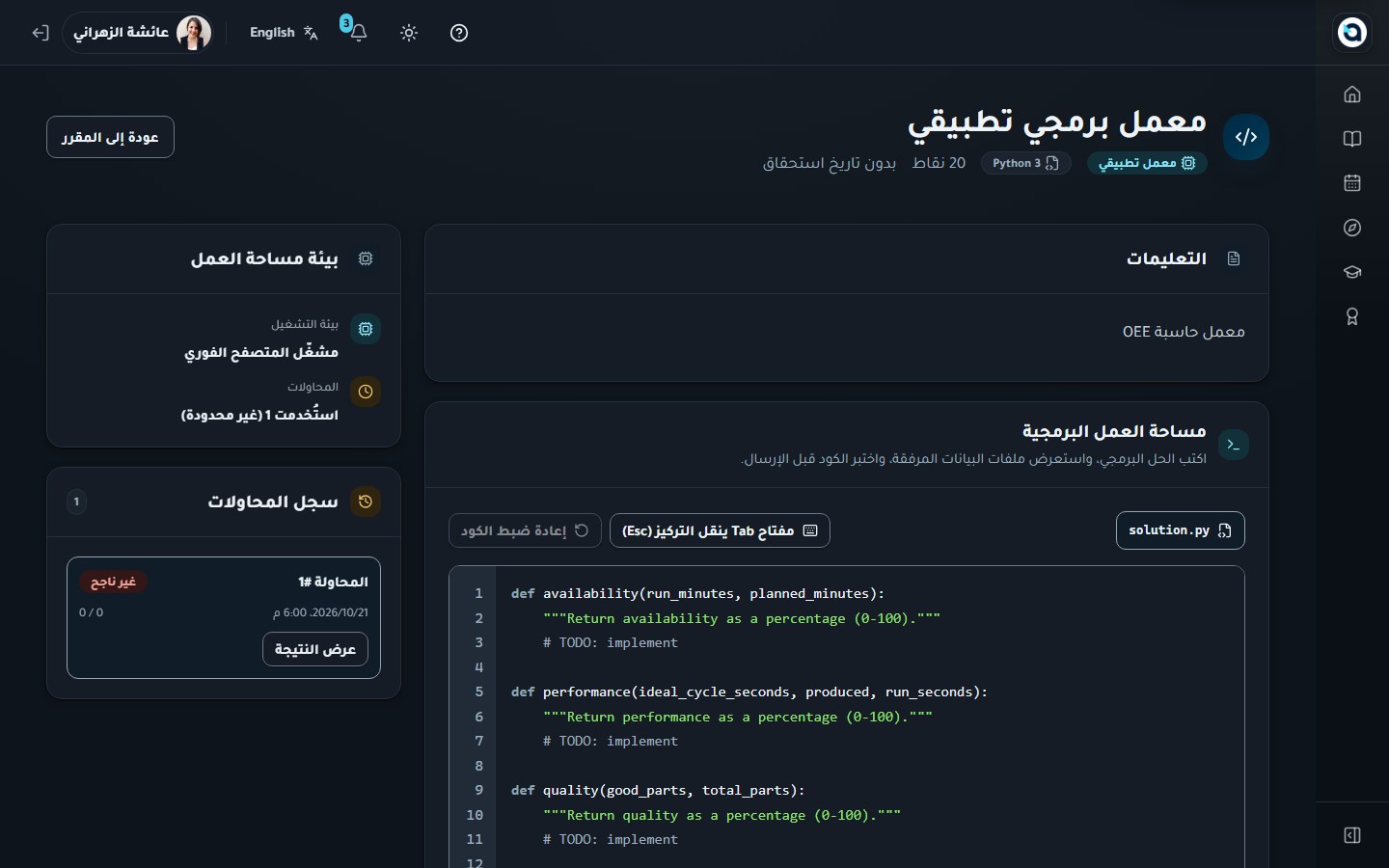Click عودة إلى المقرر button

click(x=110, y=137)
